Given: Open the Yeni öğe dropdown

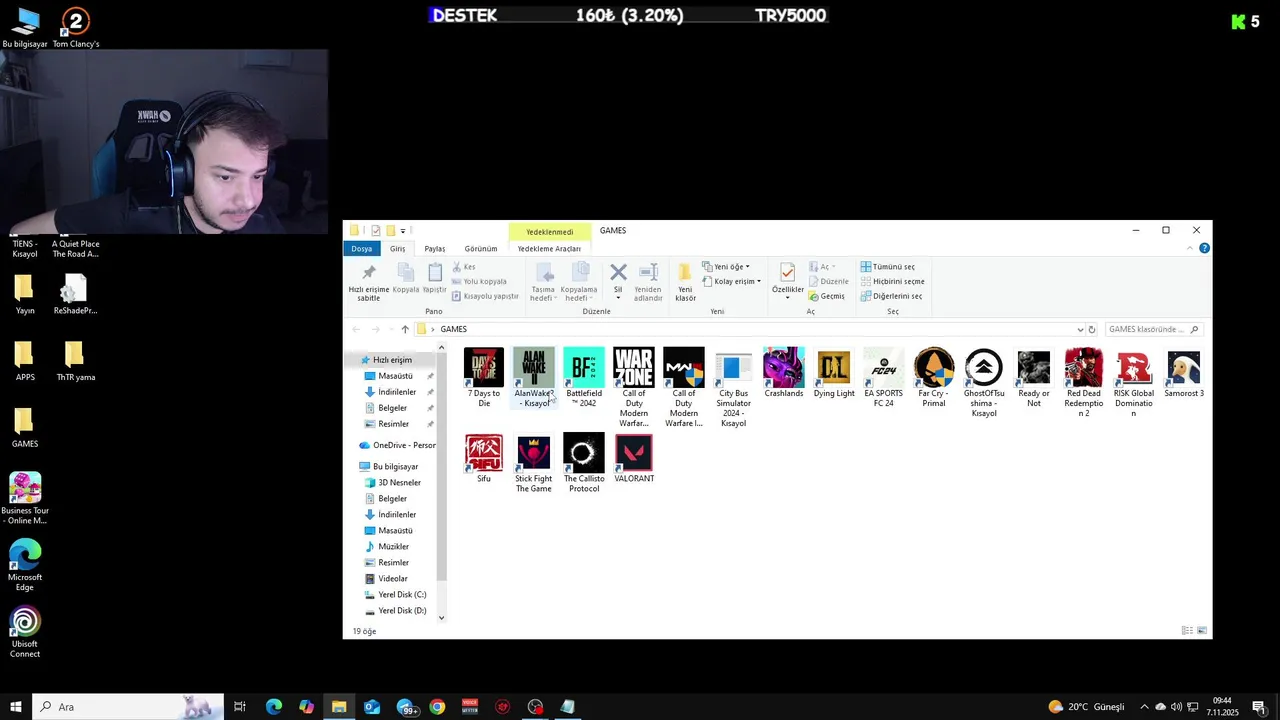Looking at the screenshot, I should pyautogui.click(x=726, y=267).
